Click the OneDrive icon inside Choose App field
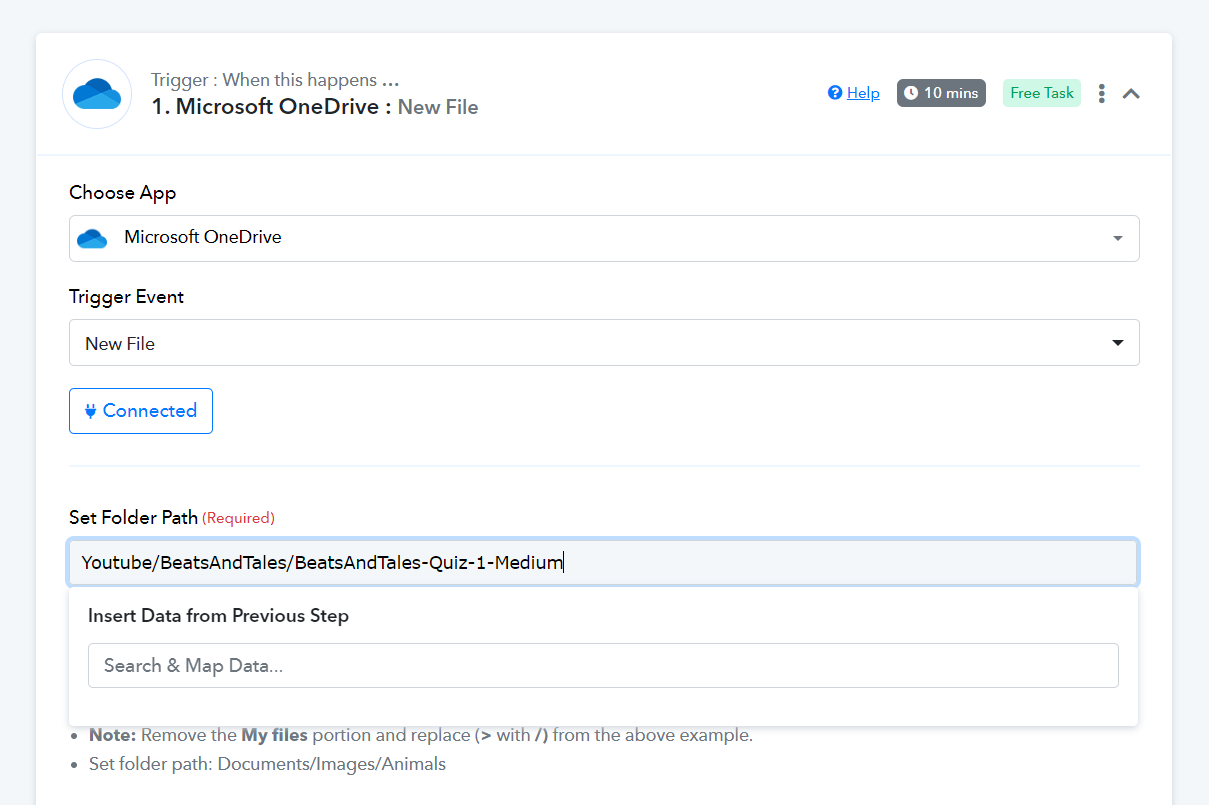This screenshot has height=805, width=1209. click(x=92, y=238)
